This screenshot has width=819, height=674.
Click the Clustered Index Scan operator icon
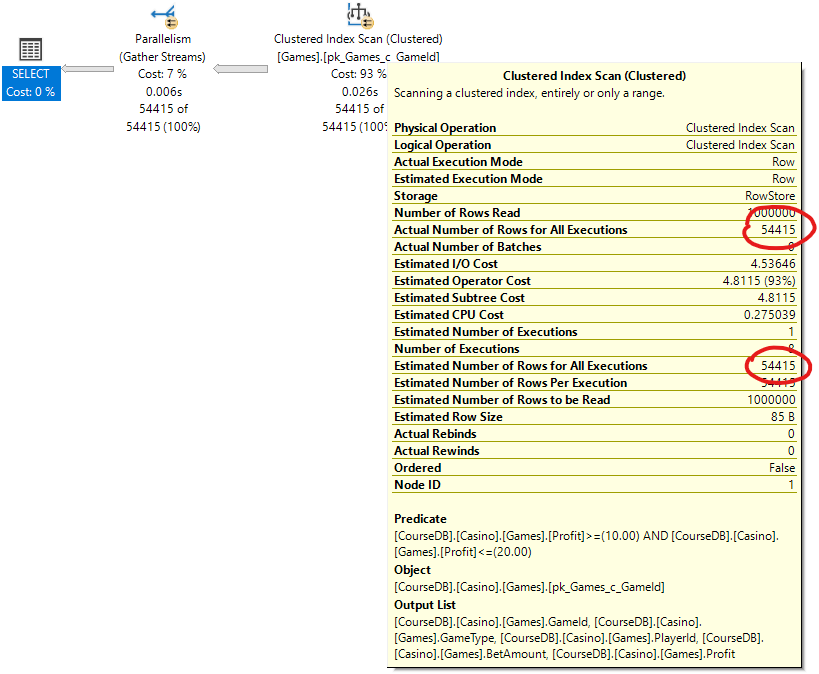tap(360, 15)
